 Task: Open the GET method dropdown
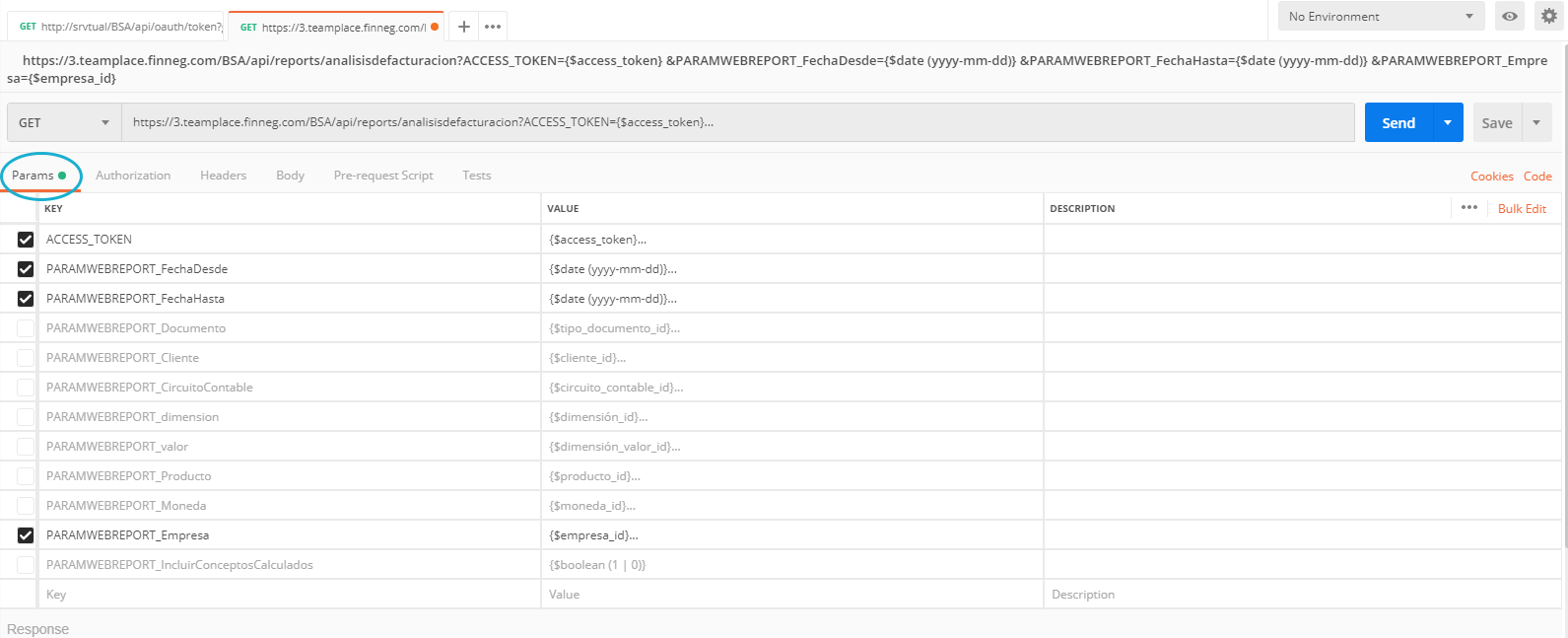tap(64, 122)
